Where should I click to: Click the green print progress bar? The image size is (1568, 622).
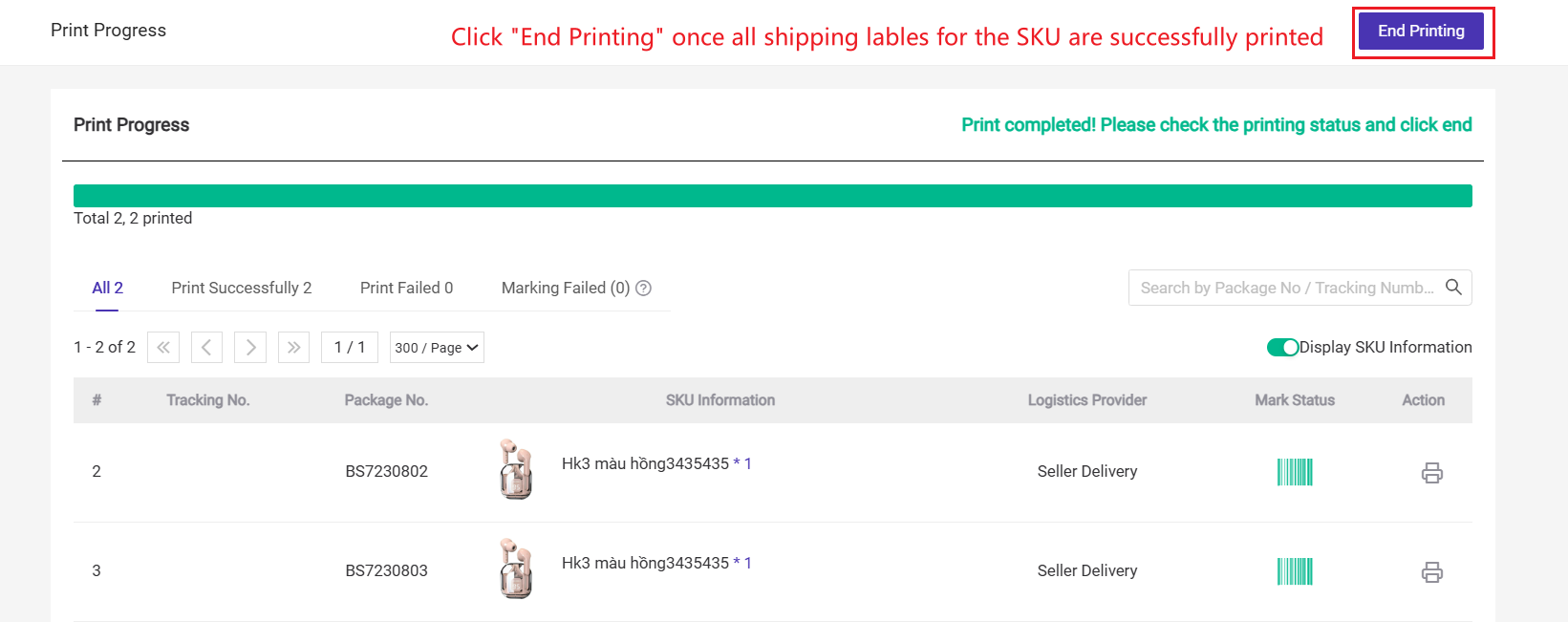773,196
